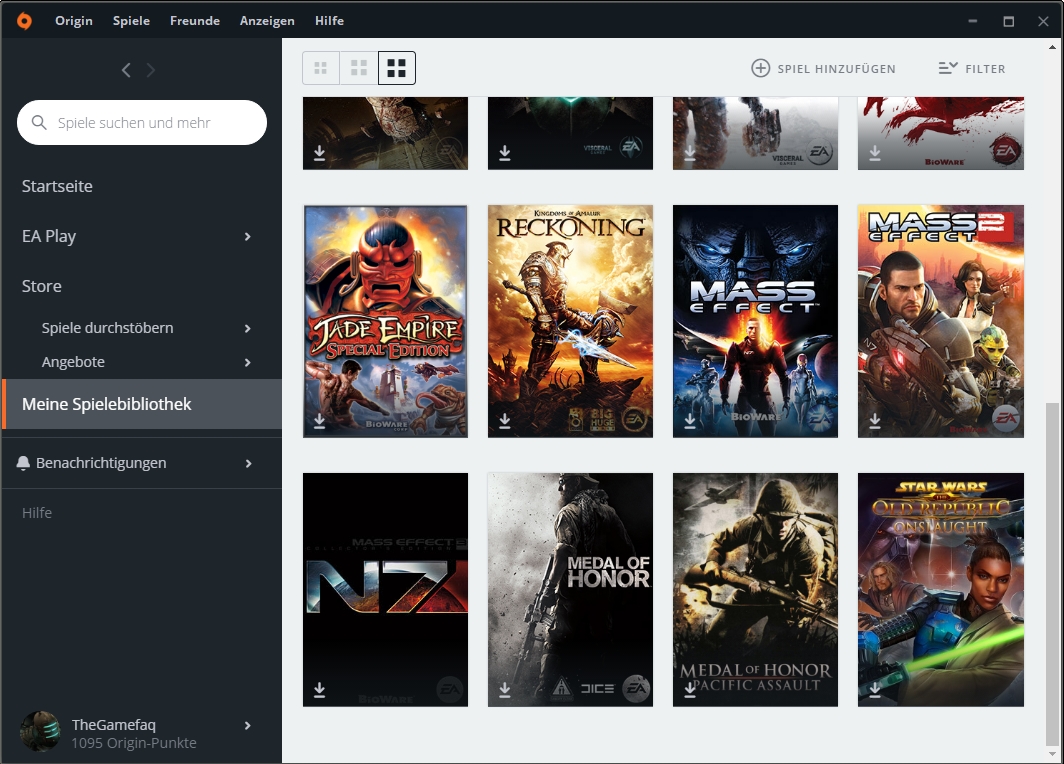Open the Hilfe menu in menu bar
The width and height of the screenshot is (1064, 764).
click(x=329, y=21)
